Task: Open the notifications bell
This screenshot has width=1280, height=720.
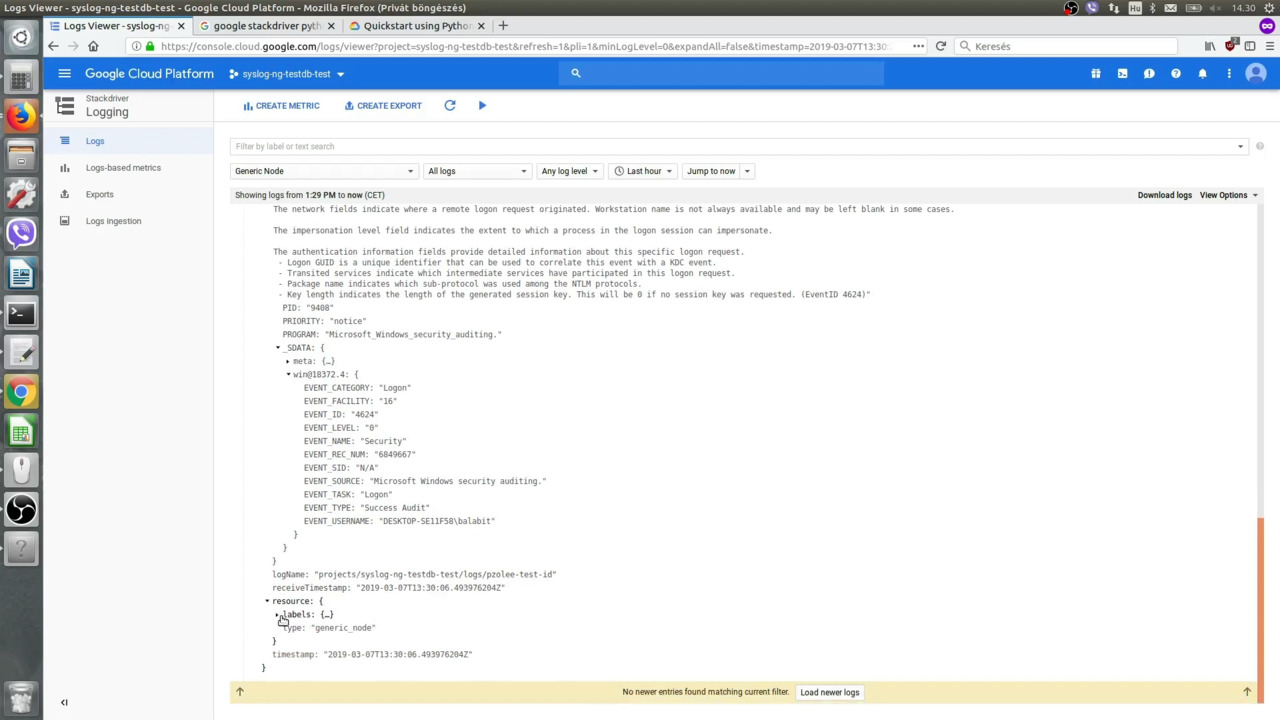Action: pyautogui.click(x=1202, y=73)
